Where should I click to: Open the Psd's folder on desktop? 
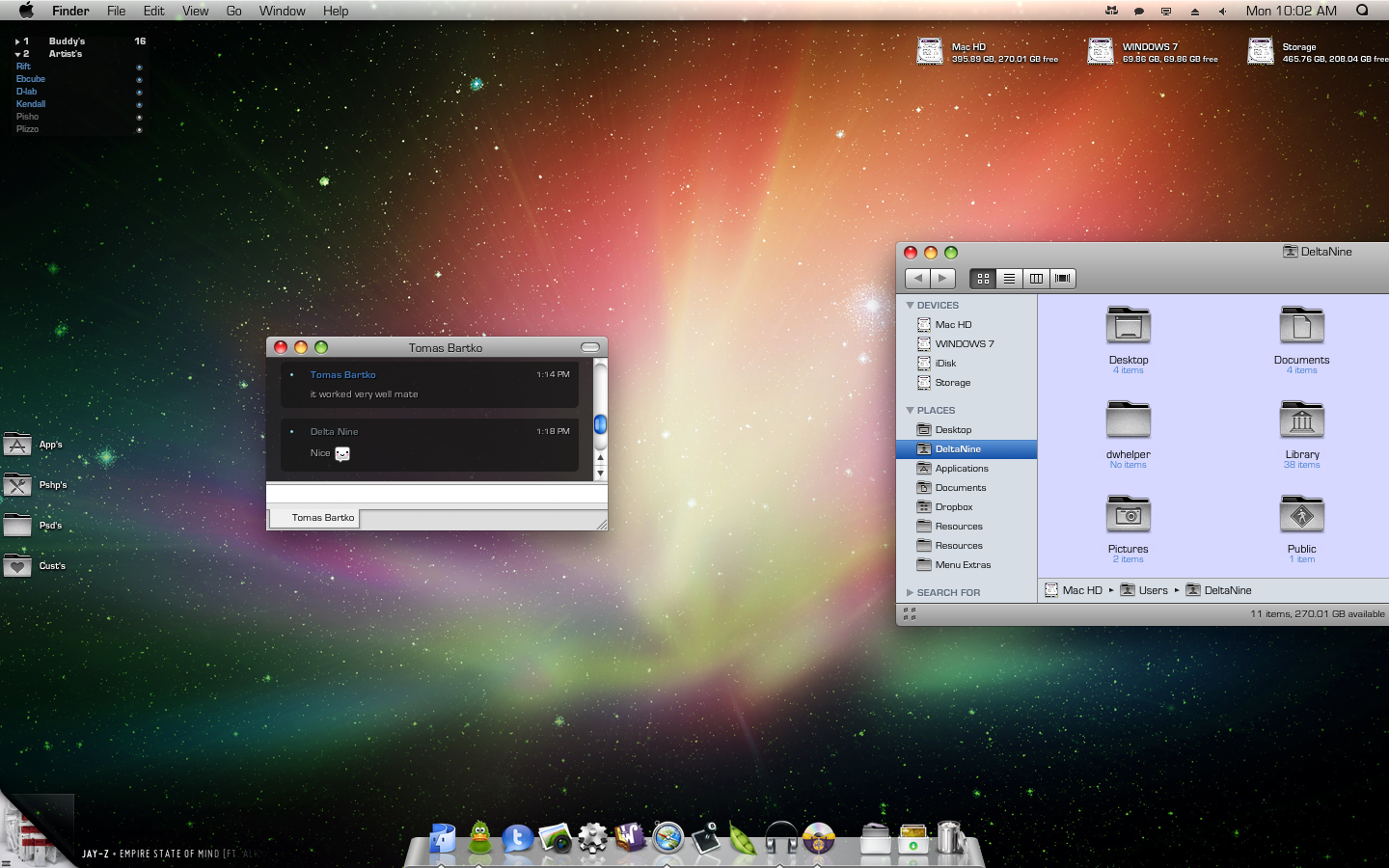pos(17,526)
